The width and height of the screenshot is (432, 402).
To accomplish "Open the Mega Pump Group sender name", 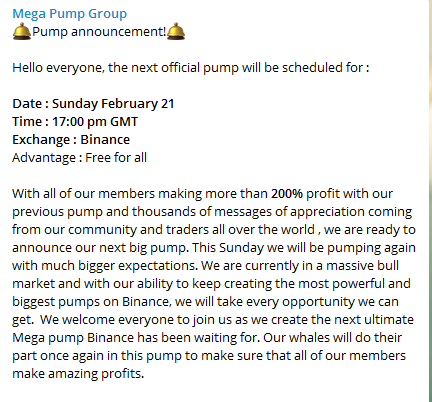I will pyautogui.click(x=70, y=14).
